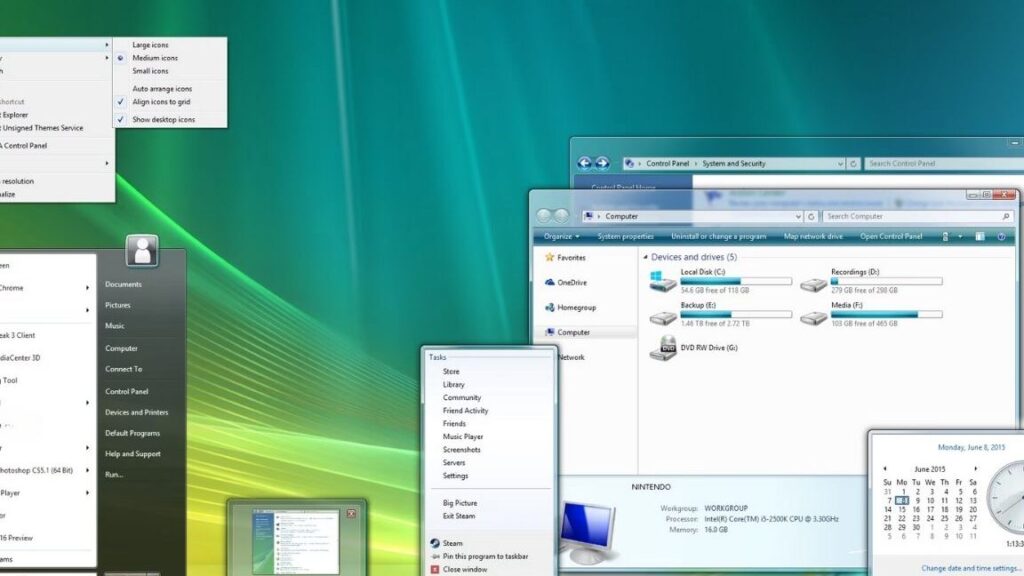
Task: Click the OneDrive cloud icon in sidebar
Action: pos(549,282)
